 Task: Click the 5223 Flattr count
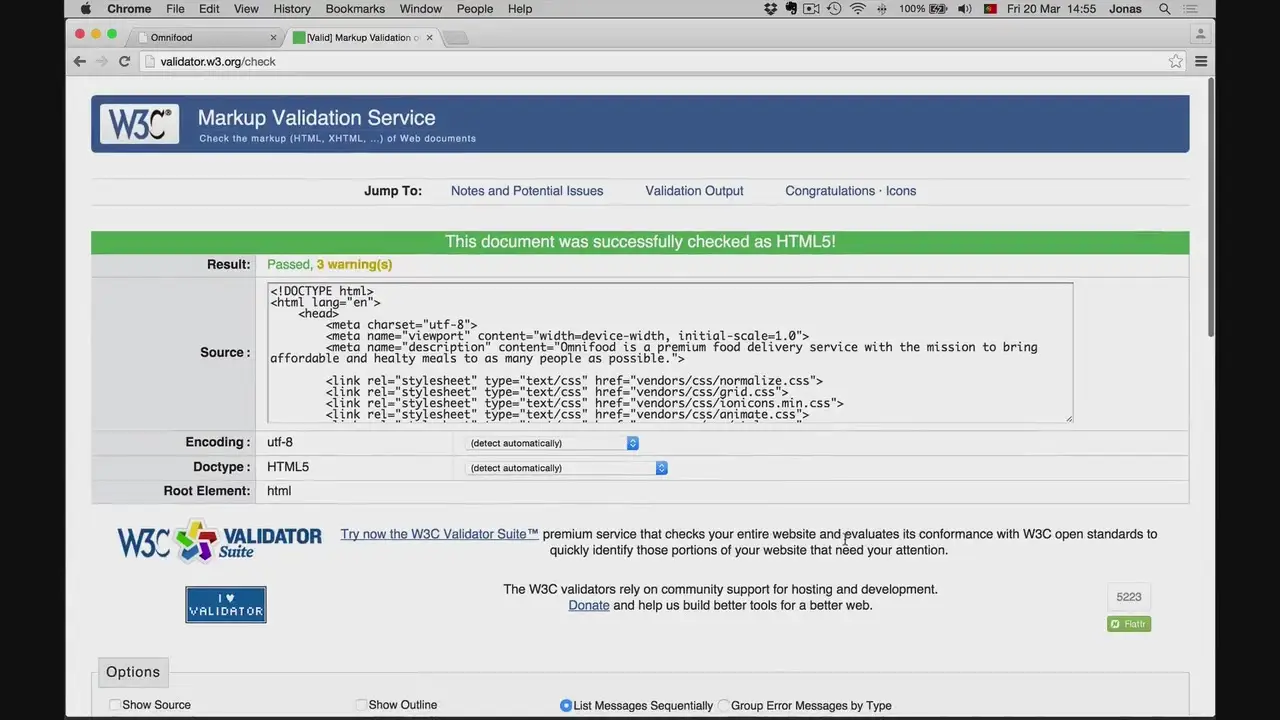1129,597
